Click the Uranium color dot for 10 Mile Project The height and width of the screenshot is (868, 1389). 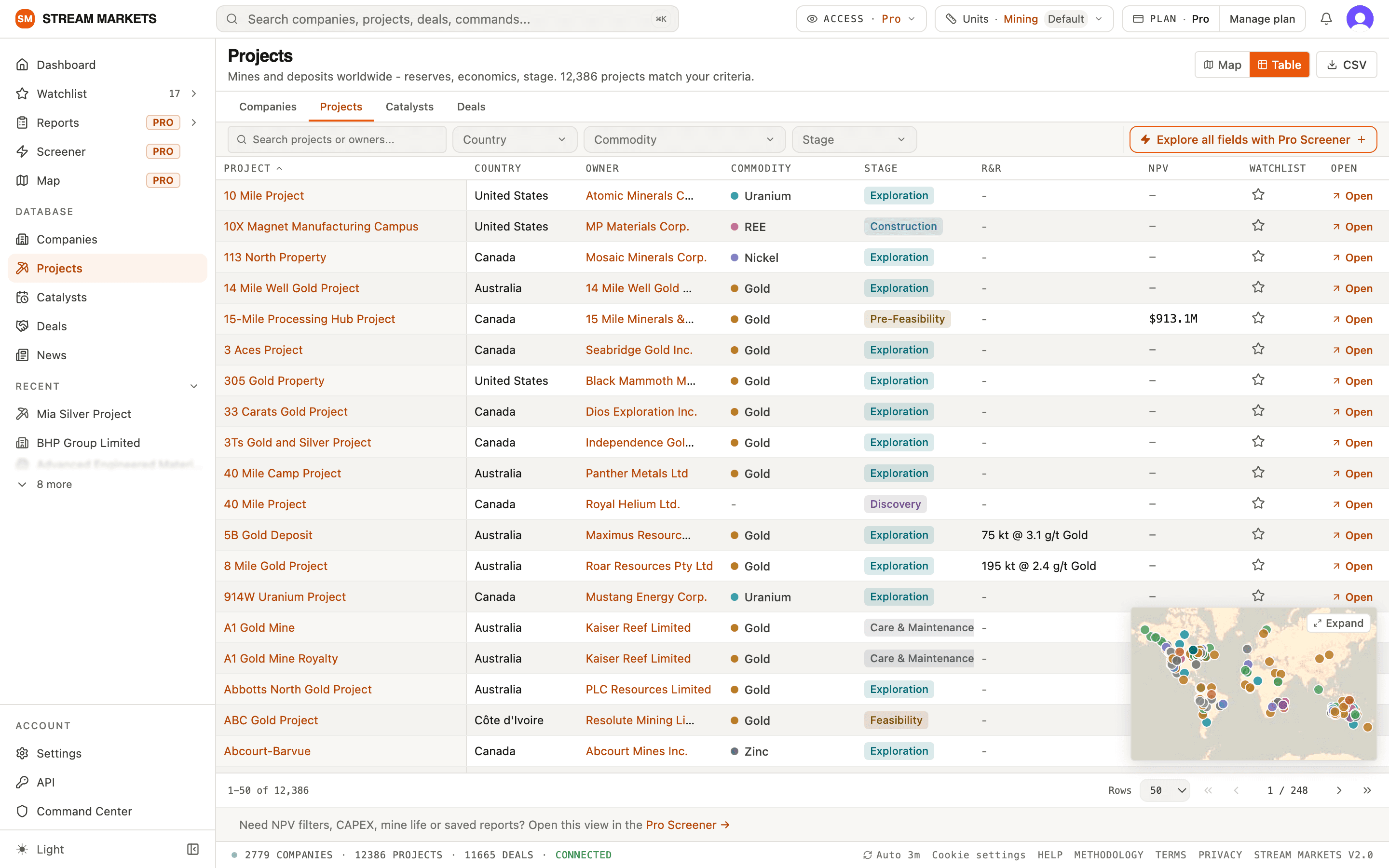[734, 196]
